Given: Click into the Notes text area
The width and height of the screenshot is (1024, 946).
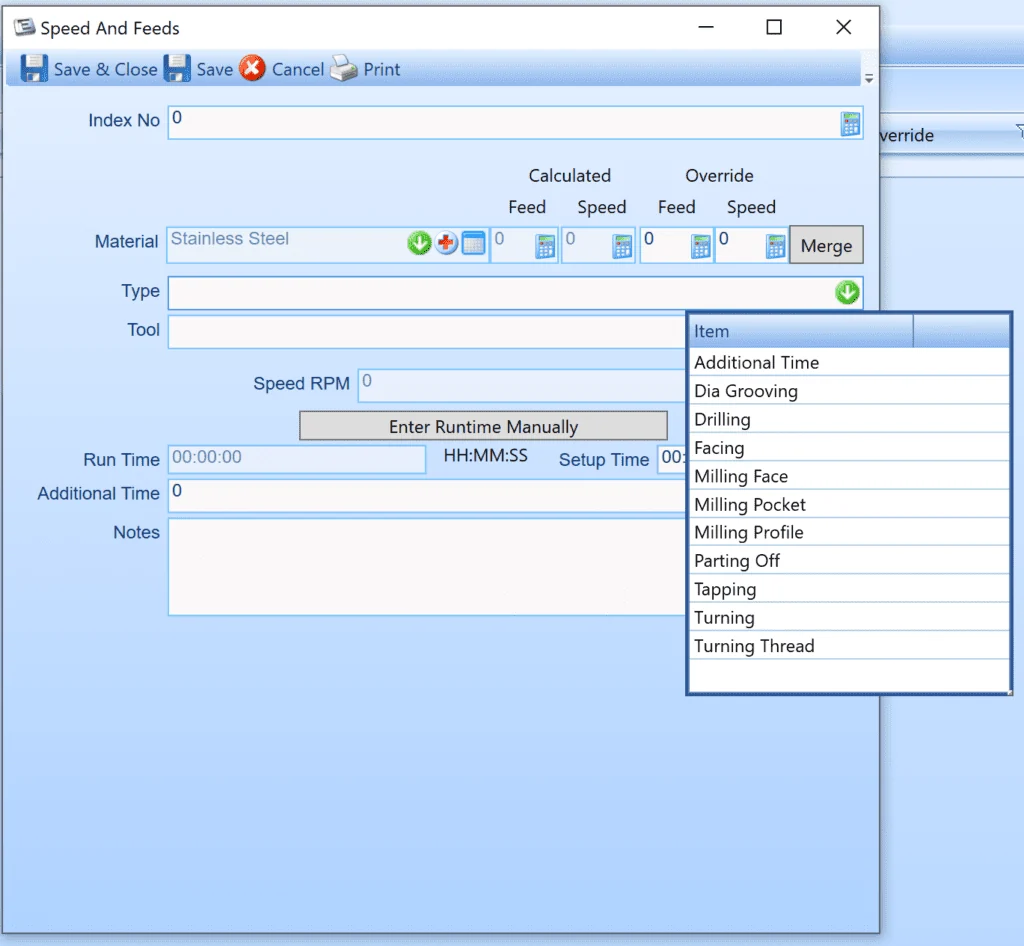Looking at the screenshot, I should click(x=427, y=567).
